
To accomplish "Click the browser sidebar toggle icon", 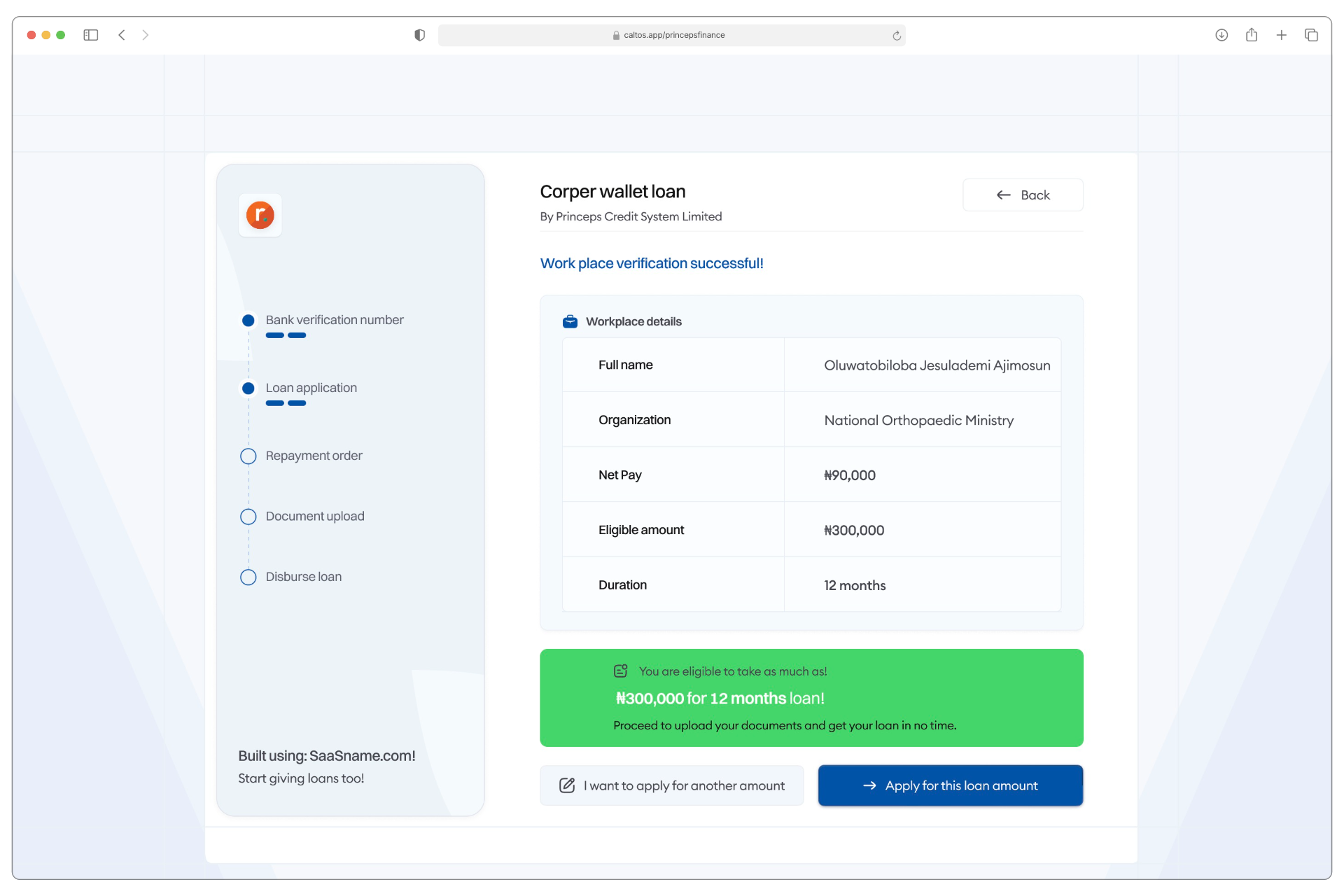I will pos(91,35).
